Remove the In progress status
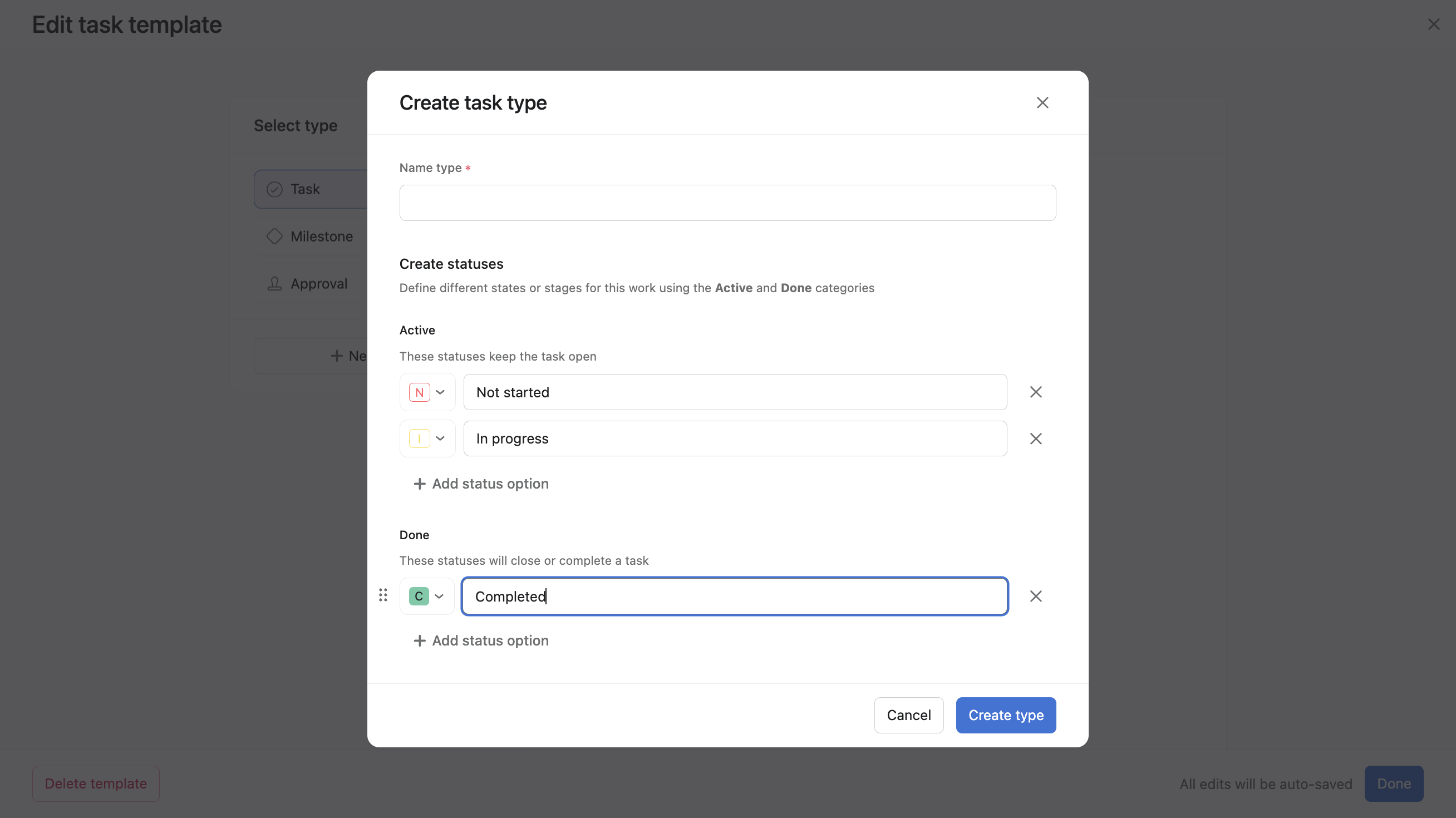This screenshot has height=818, width=1456. point(1035,438)
